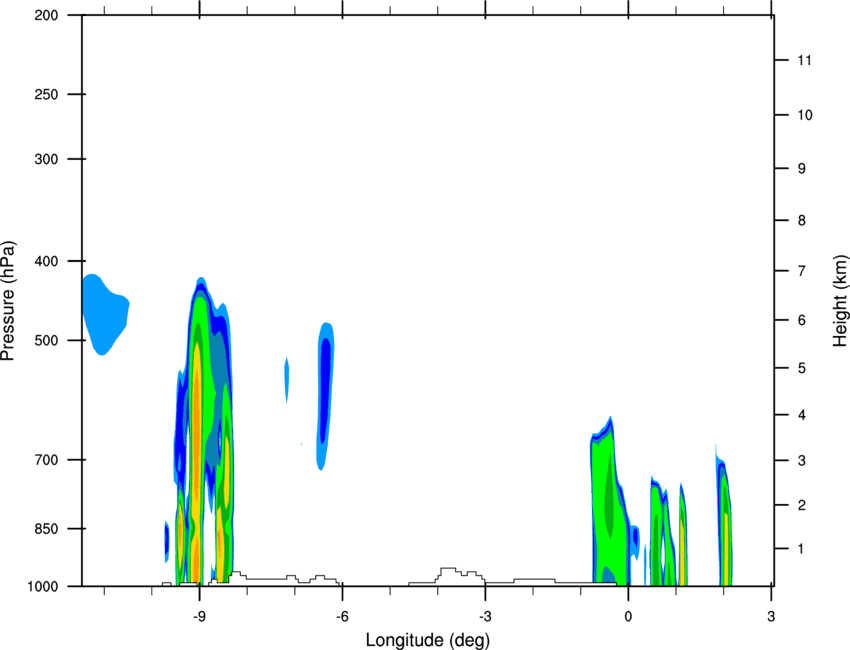Click the 400 pressure tick label
The height and width of the screenshot is (650, 850).
tap(46, 261)
